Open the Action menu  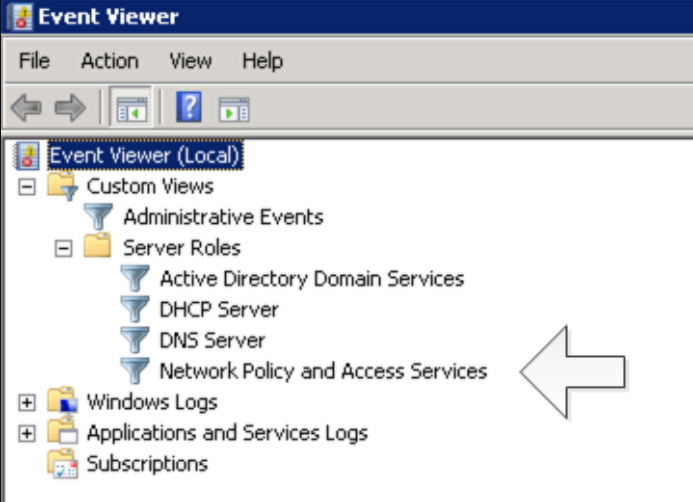[109, 61]
